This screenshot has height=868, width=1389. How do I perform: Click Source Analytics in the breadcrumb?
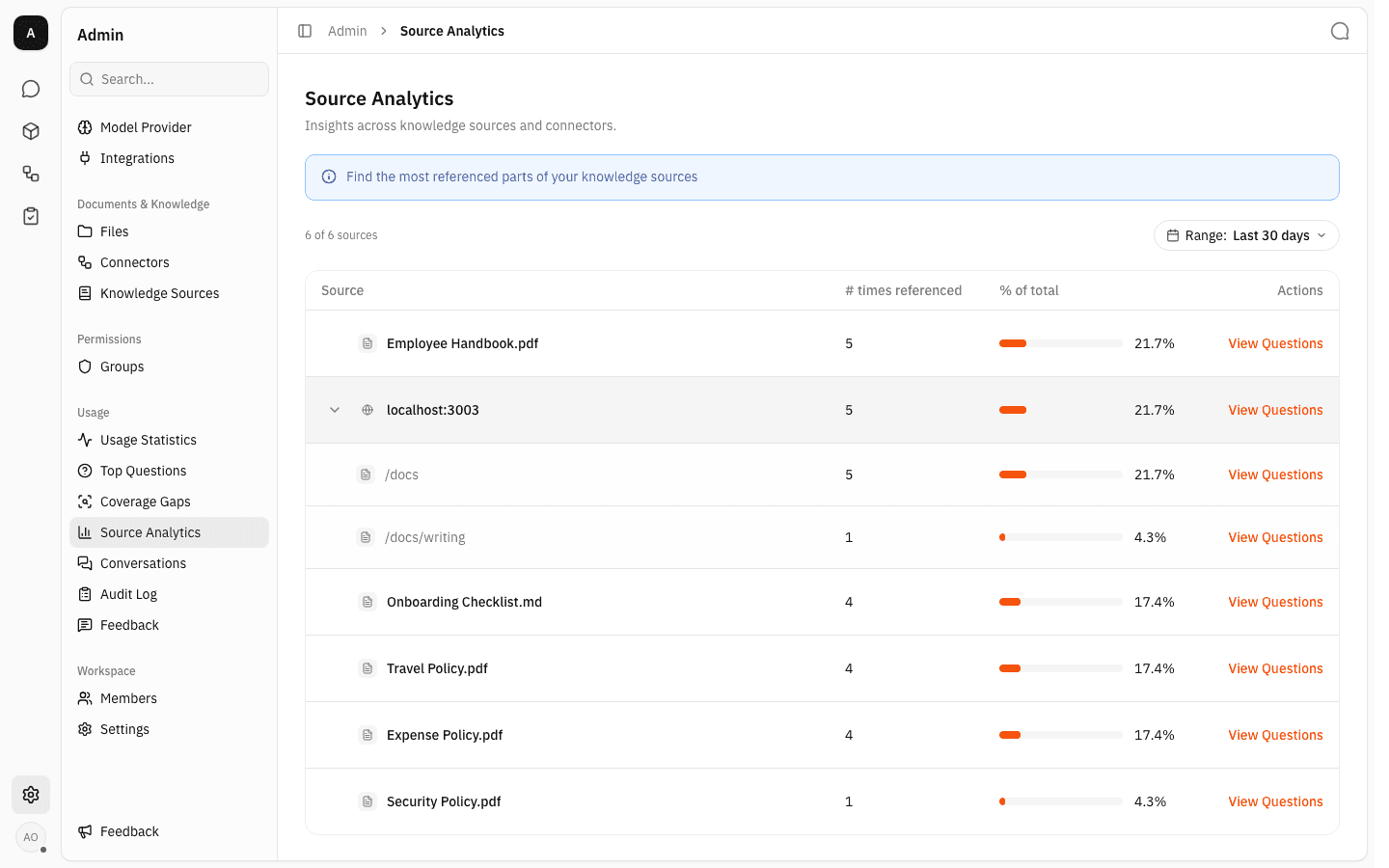coord(451,31)
